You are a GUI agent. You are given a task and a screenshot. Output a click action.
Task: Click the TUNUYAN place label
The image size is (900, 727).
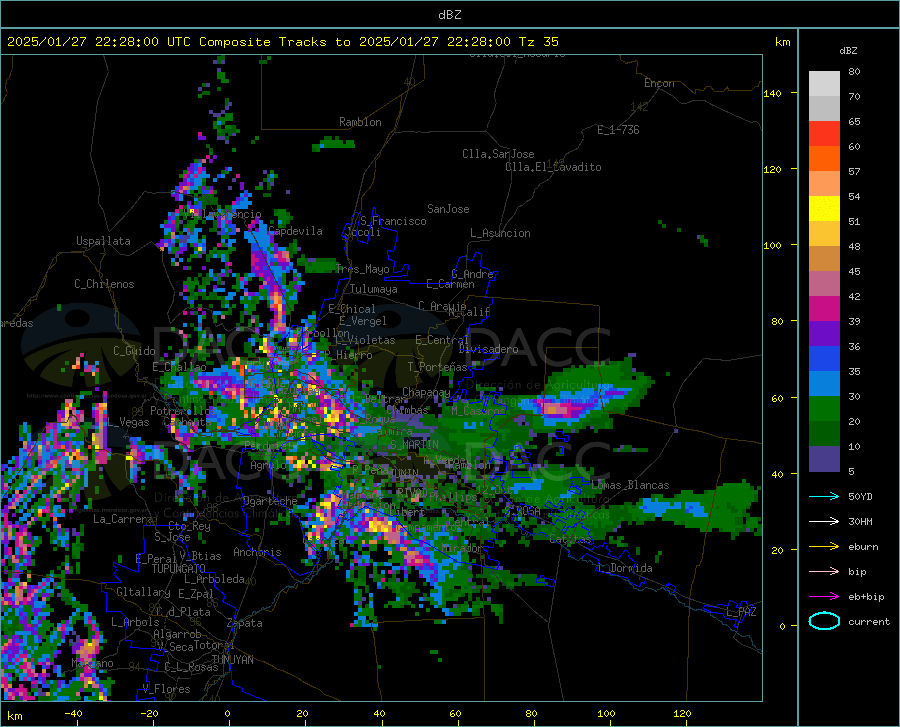[x=232, y=659]
